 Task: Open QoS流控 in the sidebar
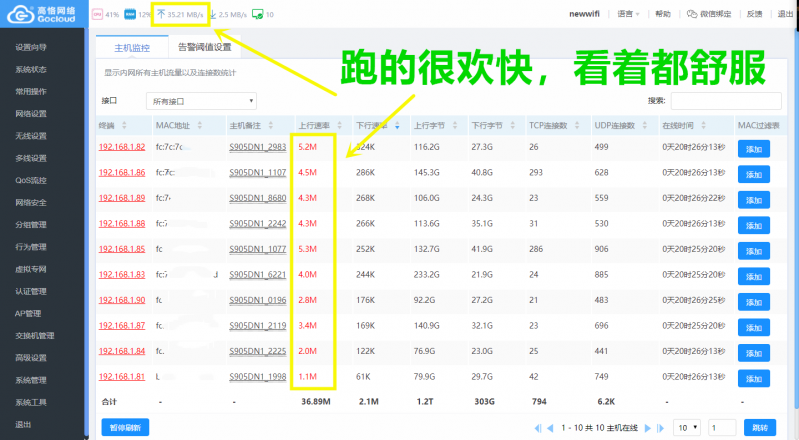pos(31,180)
